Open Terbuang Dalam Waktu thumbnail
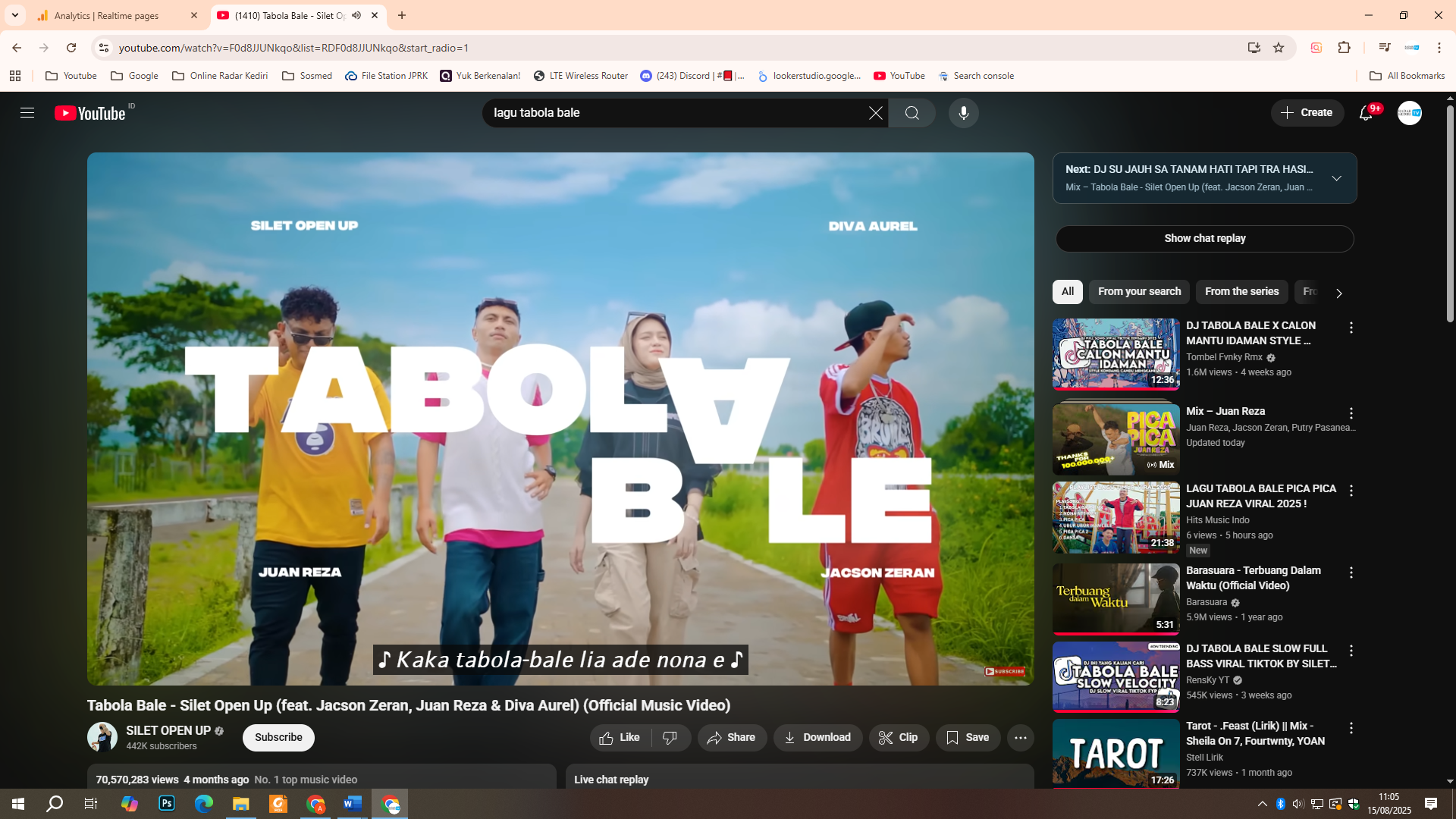This screenshot has width=1456, height=819. coord(1116,599)
